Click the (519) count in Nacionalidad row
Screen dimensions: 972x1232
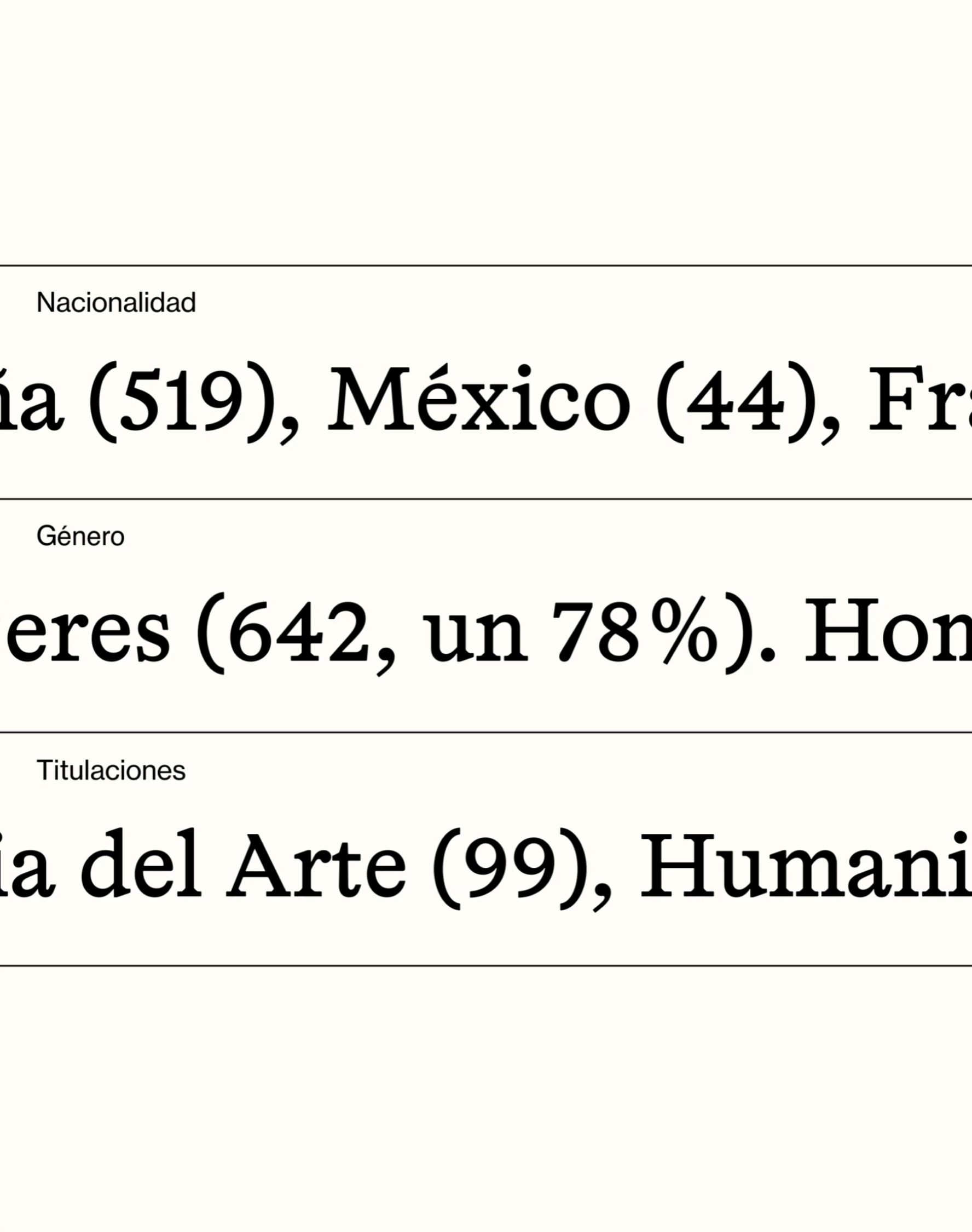(x=182, y=401)
